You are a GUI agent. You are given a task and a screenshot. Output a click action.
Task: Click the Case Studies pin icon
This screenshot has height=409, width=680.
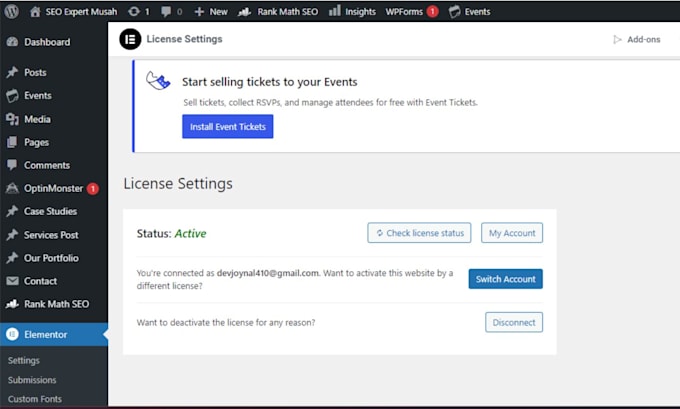tap(13, 211)
